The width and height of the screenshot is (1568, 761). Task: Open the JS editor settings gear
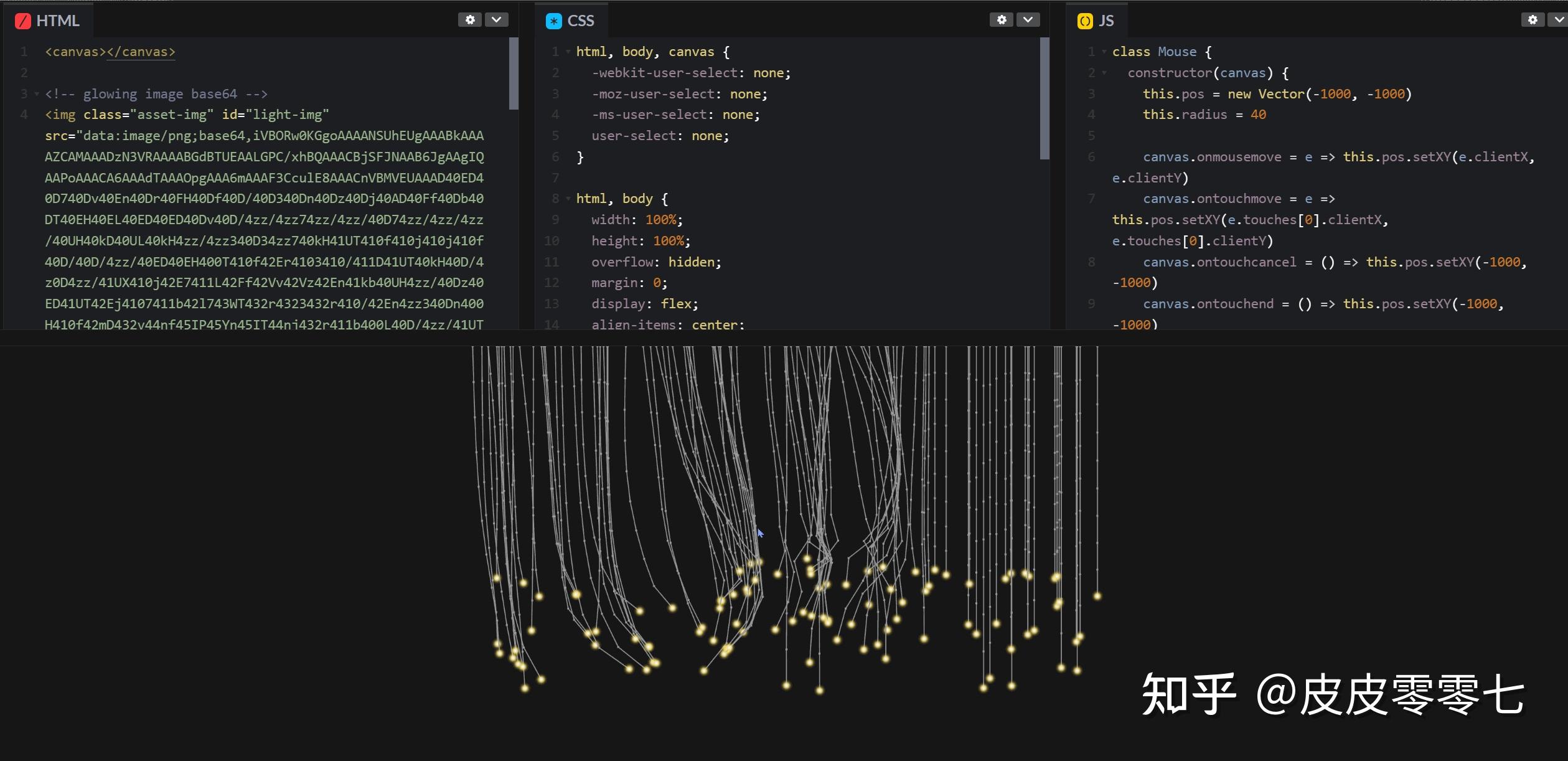[1533, 19]
